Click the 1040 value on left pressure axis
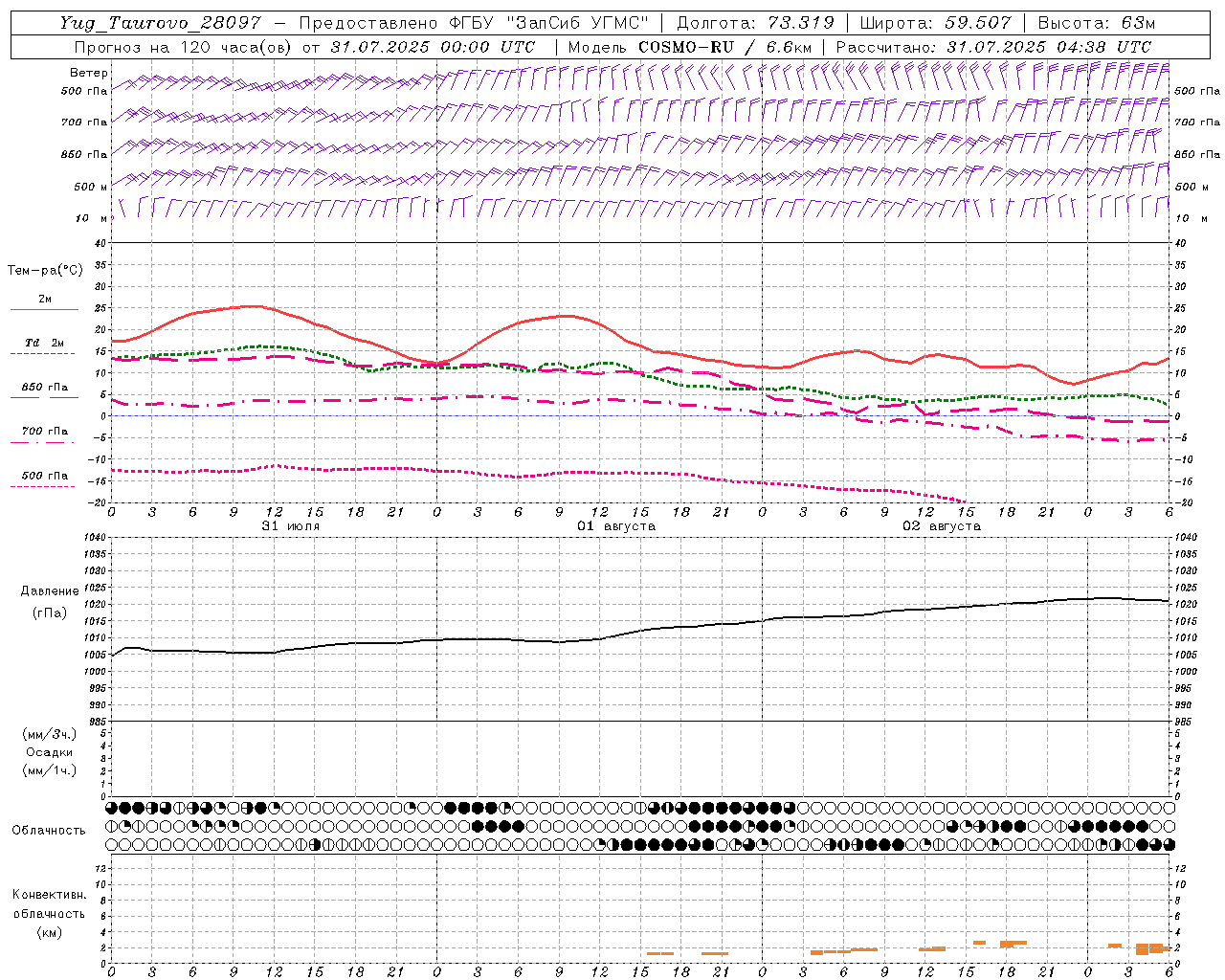The image size is (1225, 980). pyautogui.click(x=97, y=538)
